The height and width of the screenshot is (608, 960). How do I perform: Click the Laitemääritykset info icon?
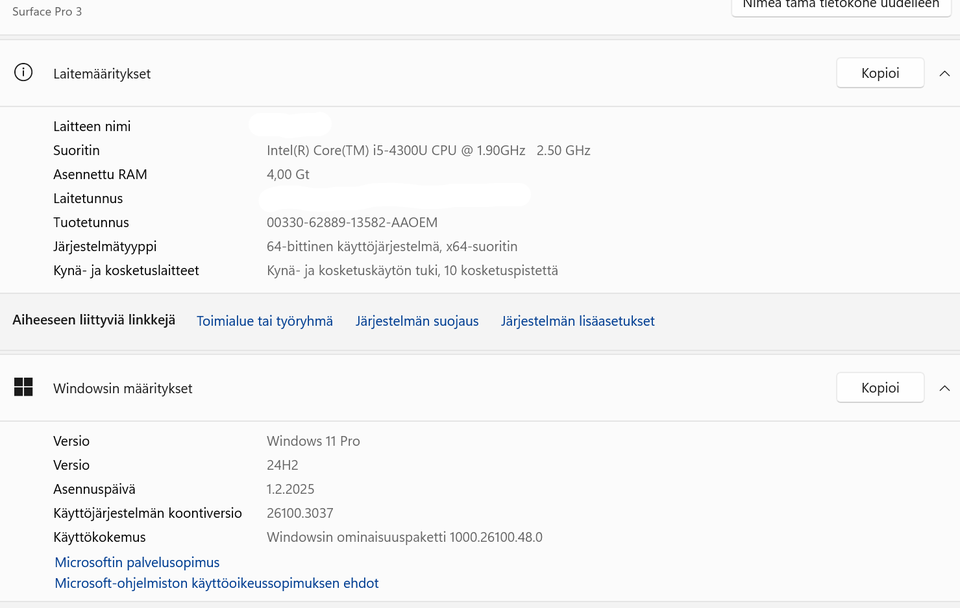[x=23, y=73]
